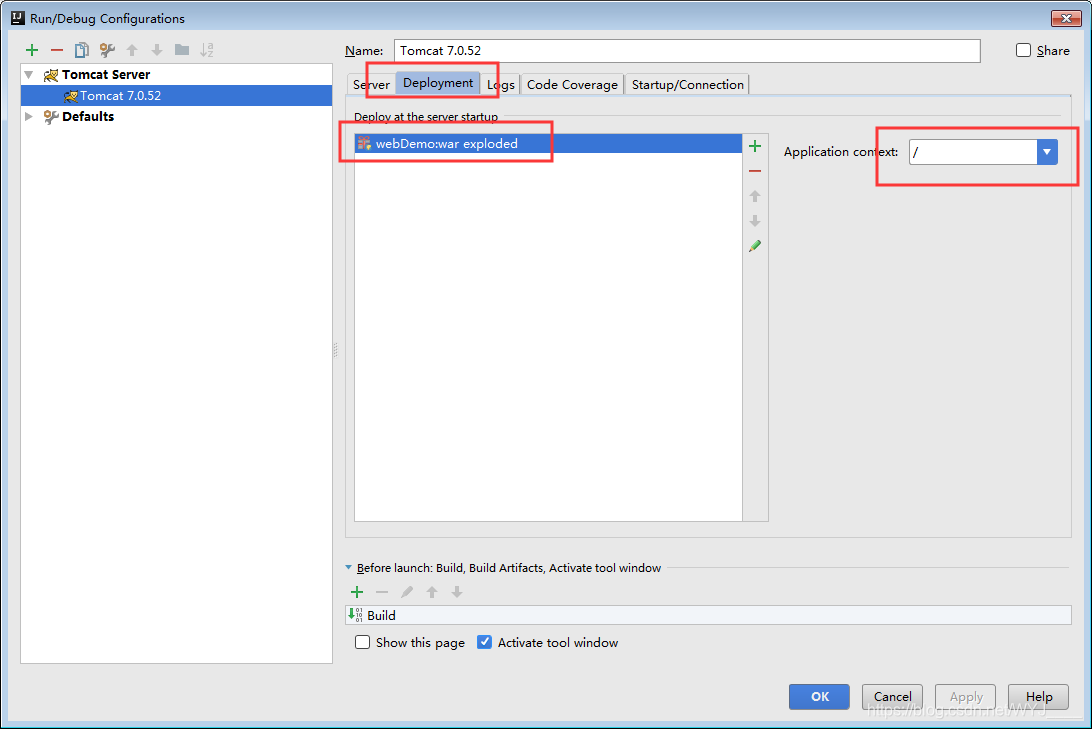Viewport: 1092px width, 729px height.
Task: Collapse the Before launch section triangle
Action: pos(349,567)
